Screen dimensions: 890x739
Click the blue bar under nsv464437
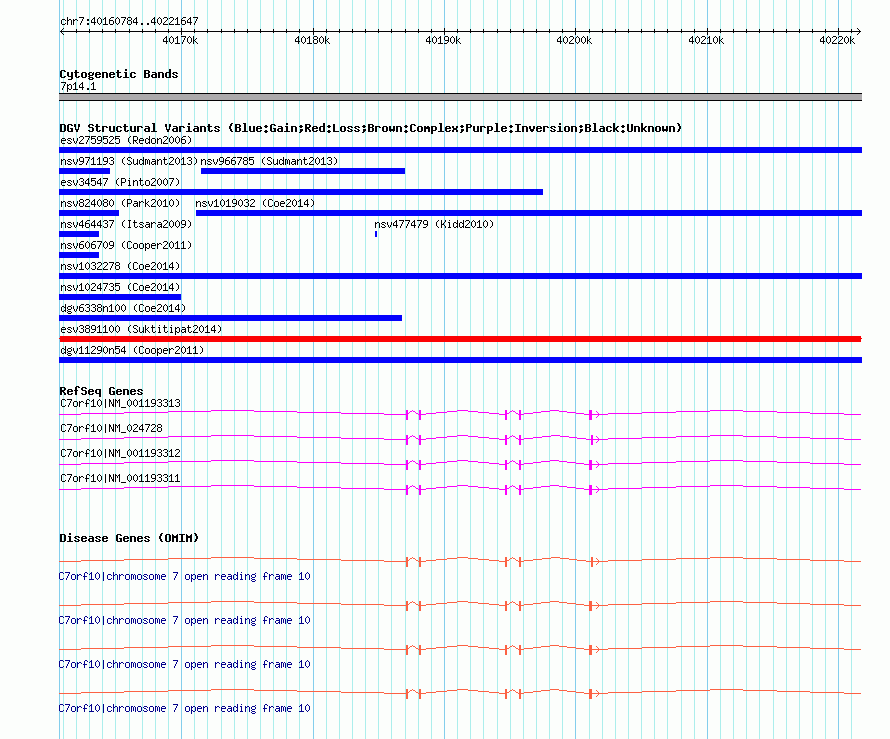pyautogui.click(x=79, y=234)
